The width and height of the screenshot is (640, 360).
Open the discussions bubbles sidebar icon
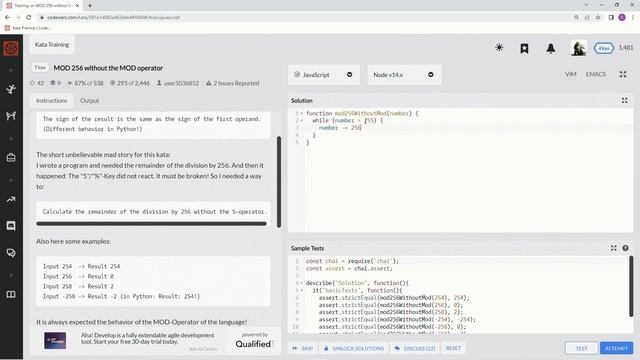[x=11, y=253]
